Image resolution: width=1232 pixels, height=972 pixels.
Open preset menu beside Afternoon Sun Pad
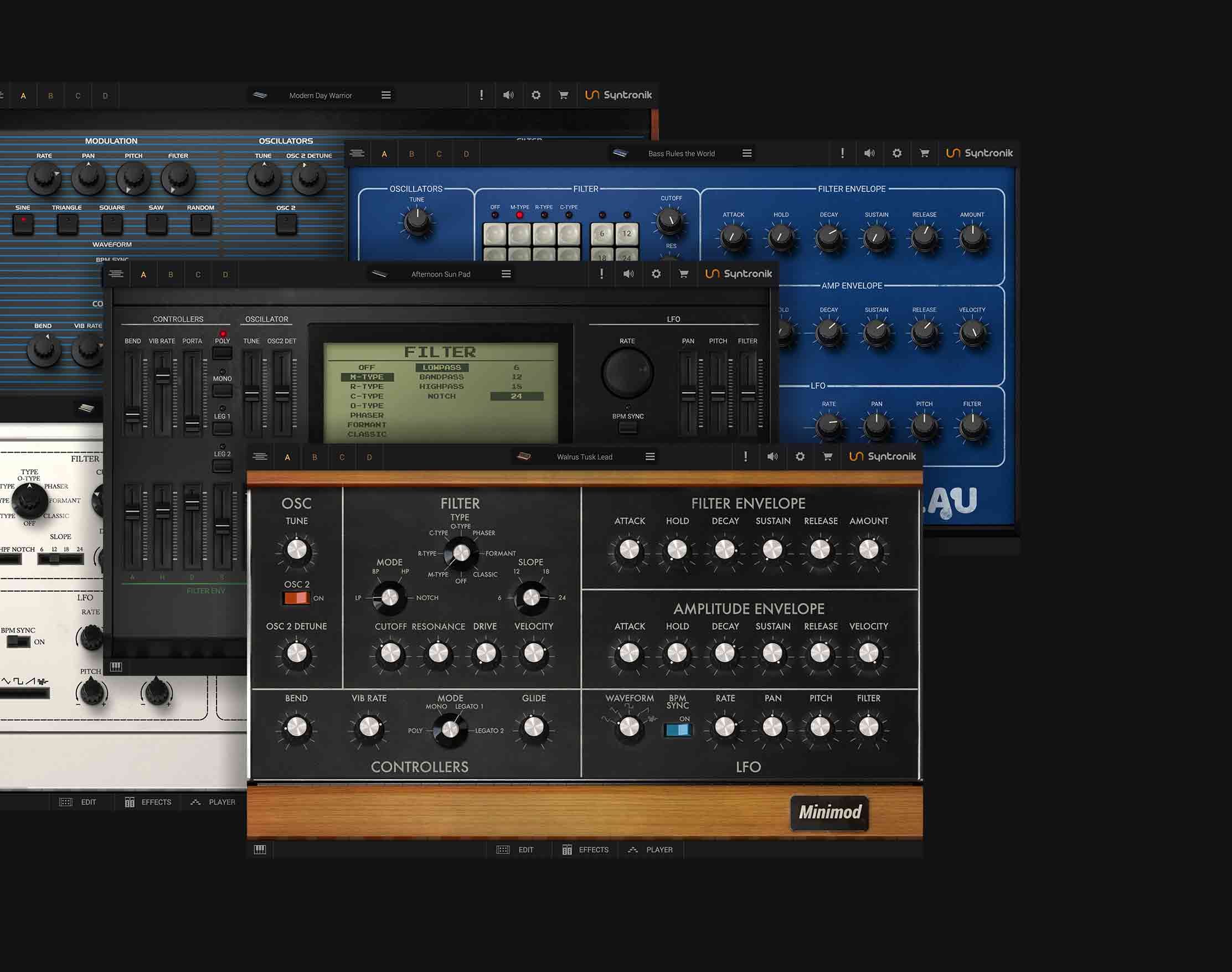[506, 274]
